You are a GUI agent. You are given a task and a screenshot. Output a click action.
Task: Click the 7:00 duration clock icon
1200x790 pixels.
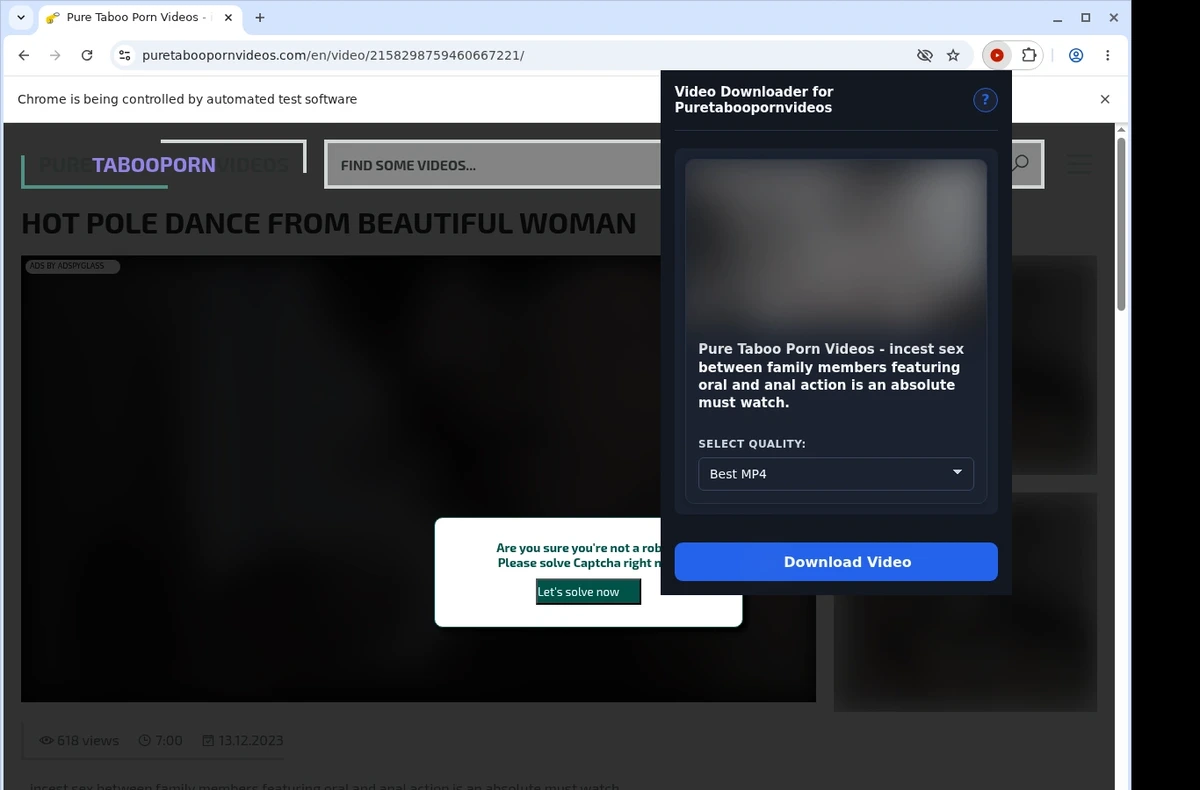(145, 741)
